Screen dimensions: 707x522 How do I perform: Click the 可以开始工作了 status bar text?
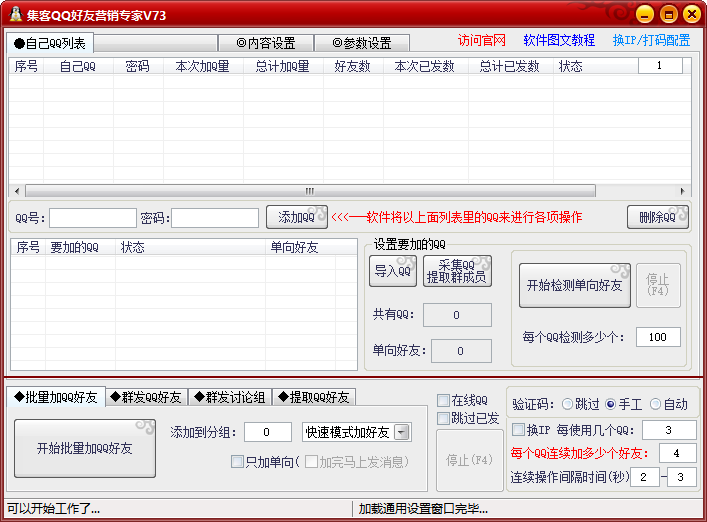pos(53,509)
